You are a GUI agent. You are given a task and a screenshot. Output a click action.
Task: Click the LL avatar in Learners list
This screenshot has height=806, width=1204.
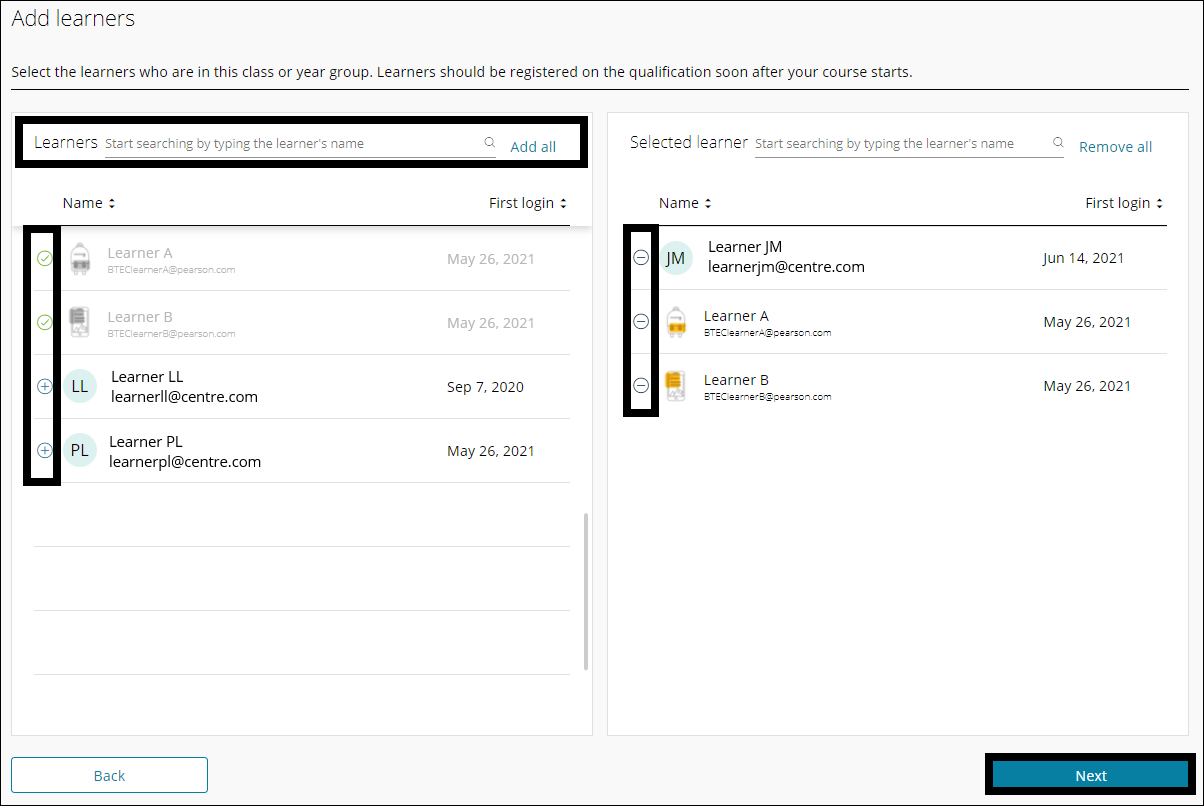[80, 386]
